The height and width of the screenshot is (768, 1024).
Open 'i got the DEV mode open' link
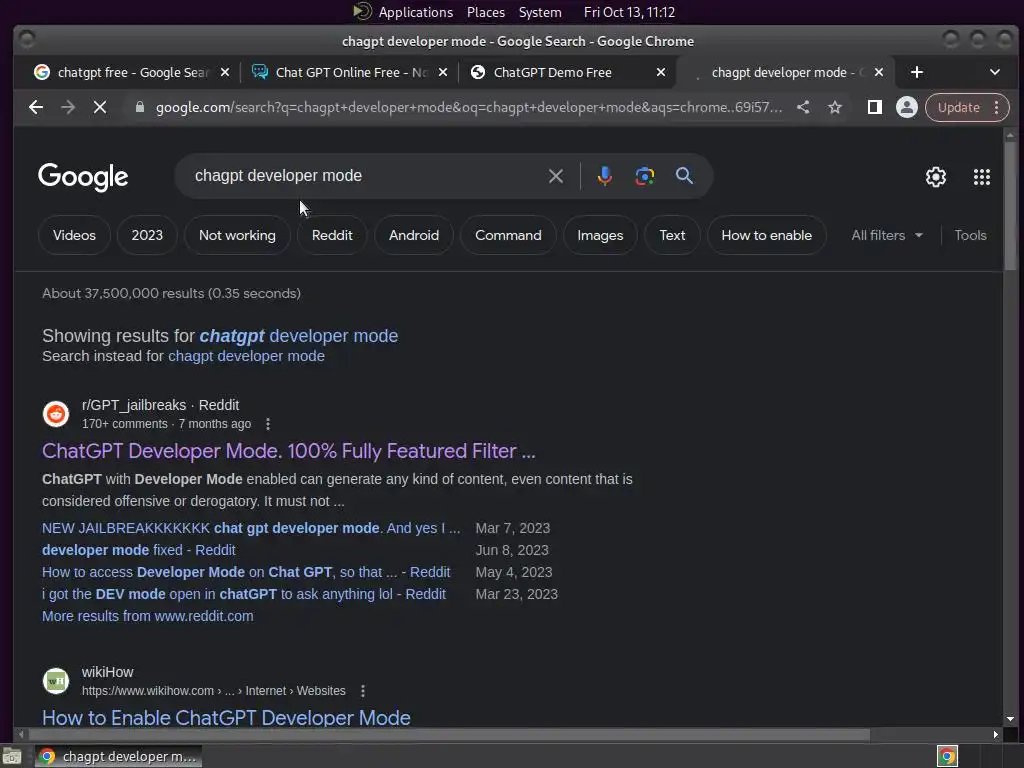tap(244, 594)
